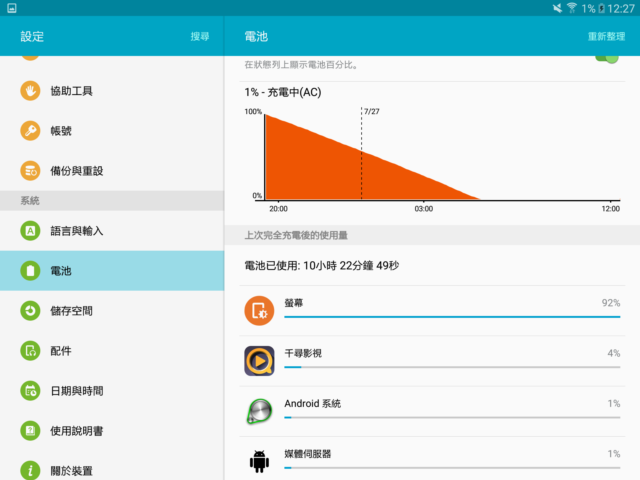This screenshot has height=480, width=640.
Task: Tap the 設定 title
Action: click(32, 37)
